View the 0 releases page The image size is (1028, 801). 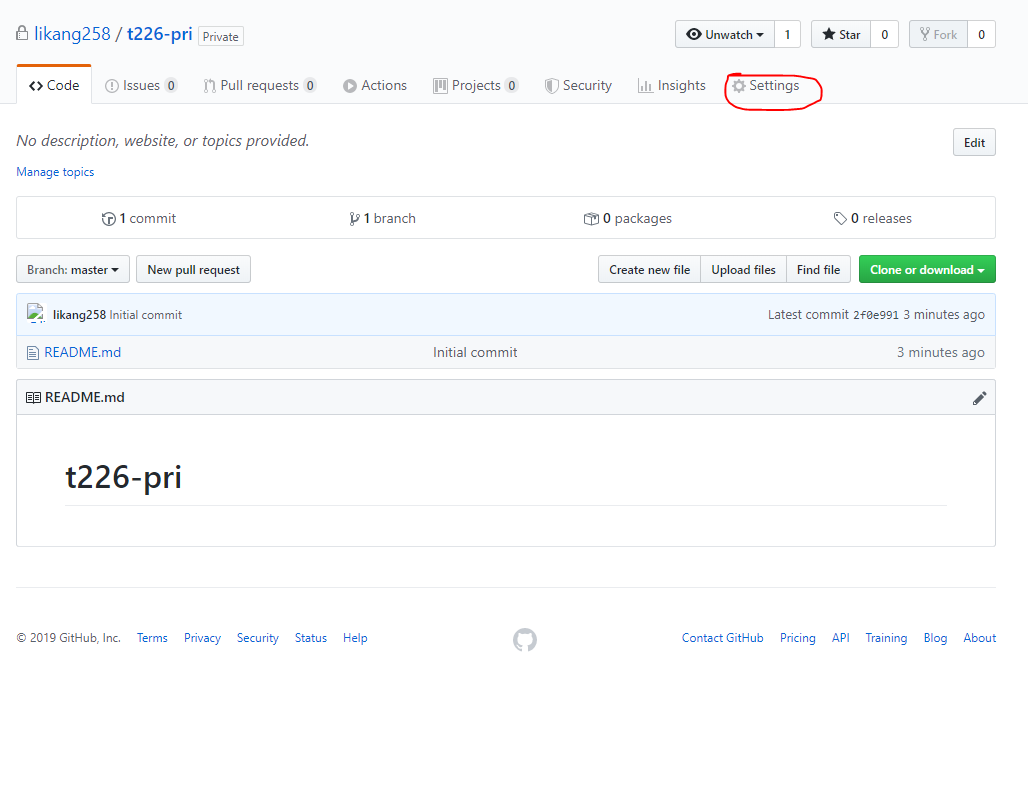[873, 218]
